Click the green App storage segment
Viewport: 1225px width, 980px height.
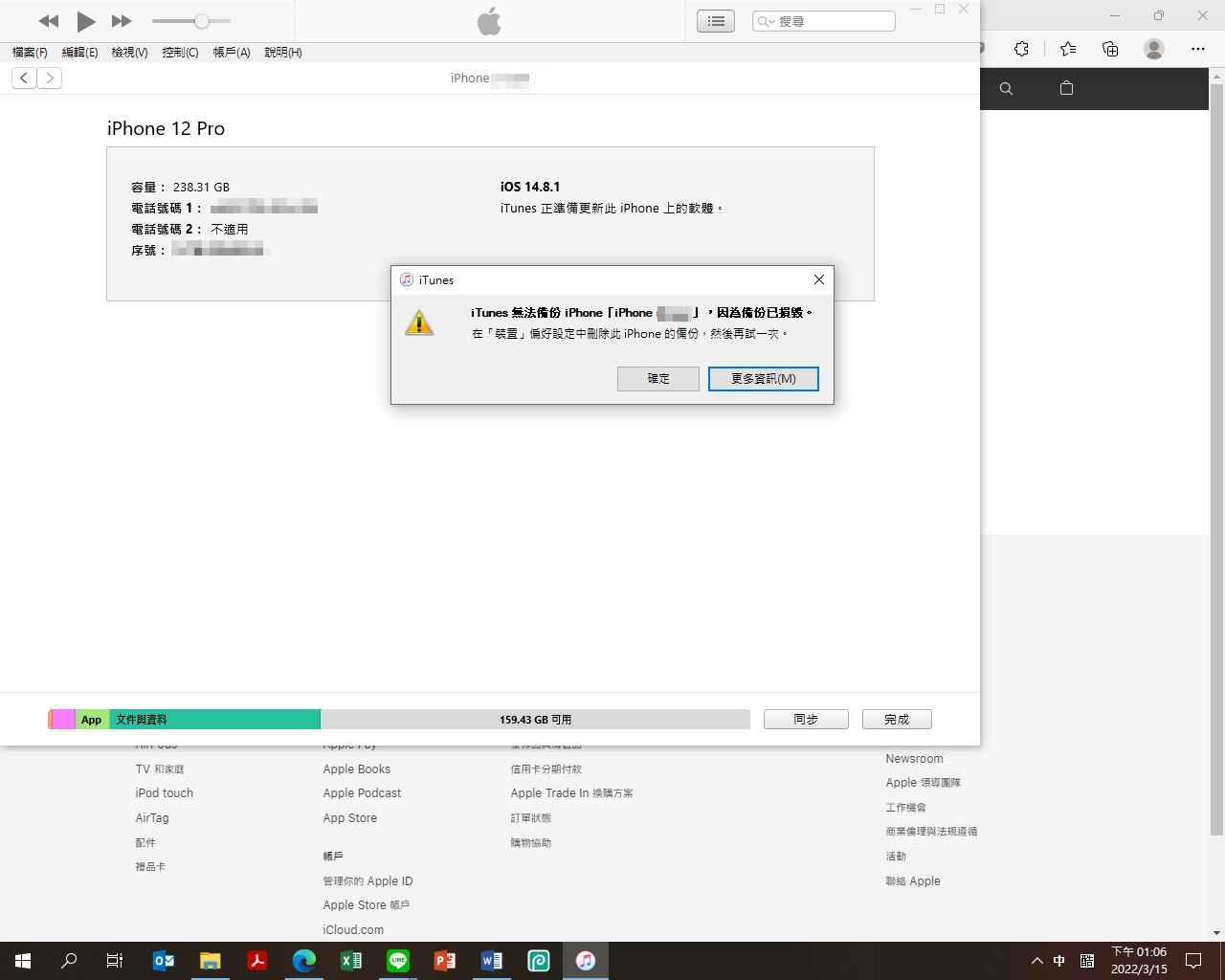click(x=92, y=720)
